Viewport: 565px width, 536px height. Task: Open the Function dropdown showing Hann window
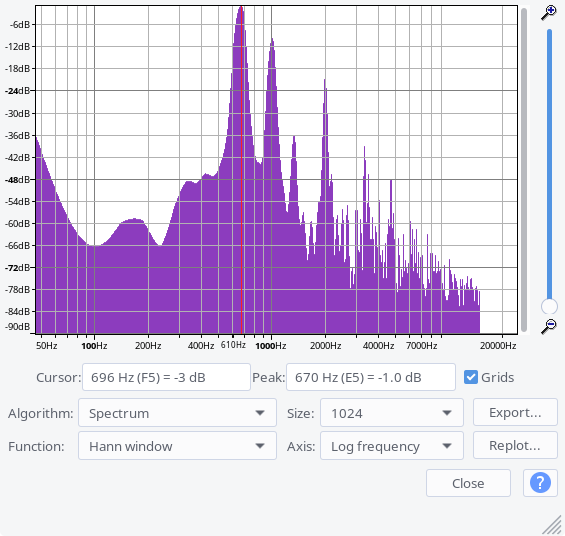click(x=177, y=446)
